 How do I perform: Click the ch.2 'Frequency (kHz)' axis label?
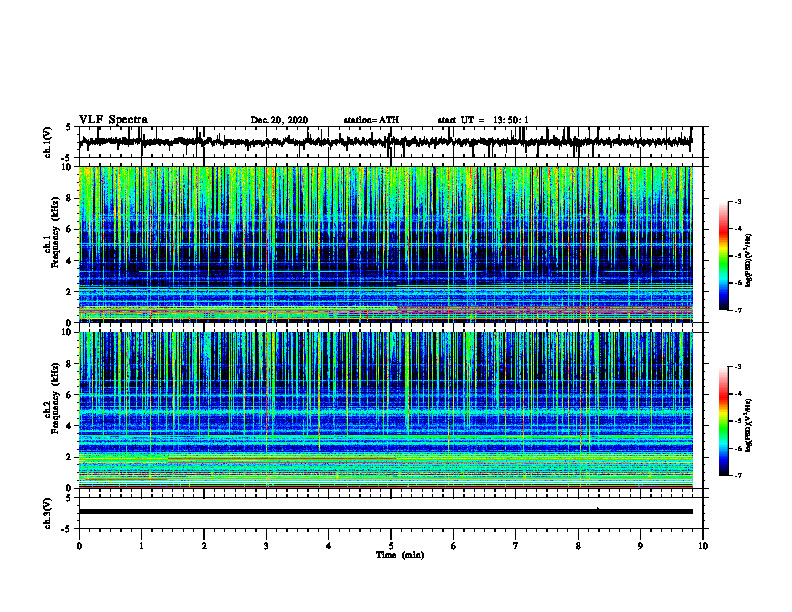[55, 398]
